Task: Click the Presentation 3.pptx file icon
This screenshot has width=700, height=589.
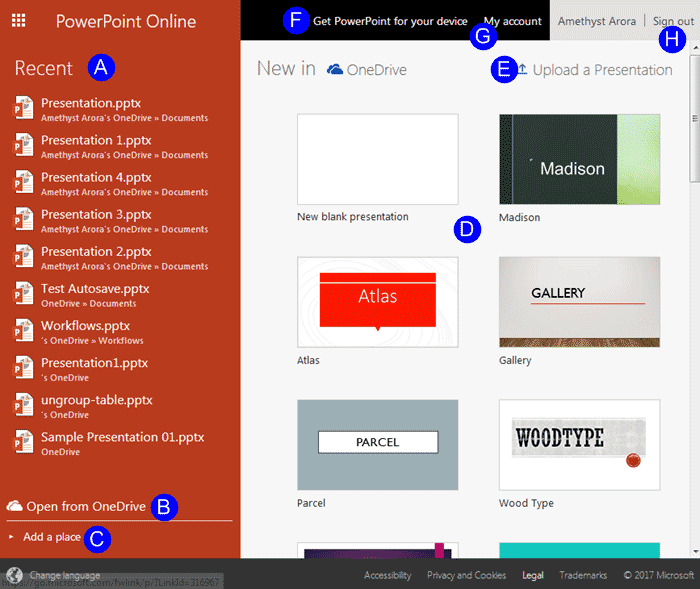Action: (x=23, y=219)
